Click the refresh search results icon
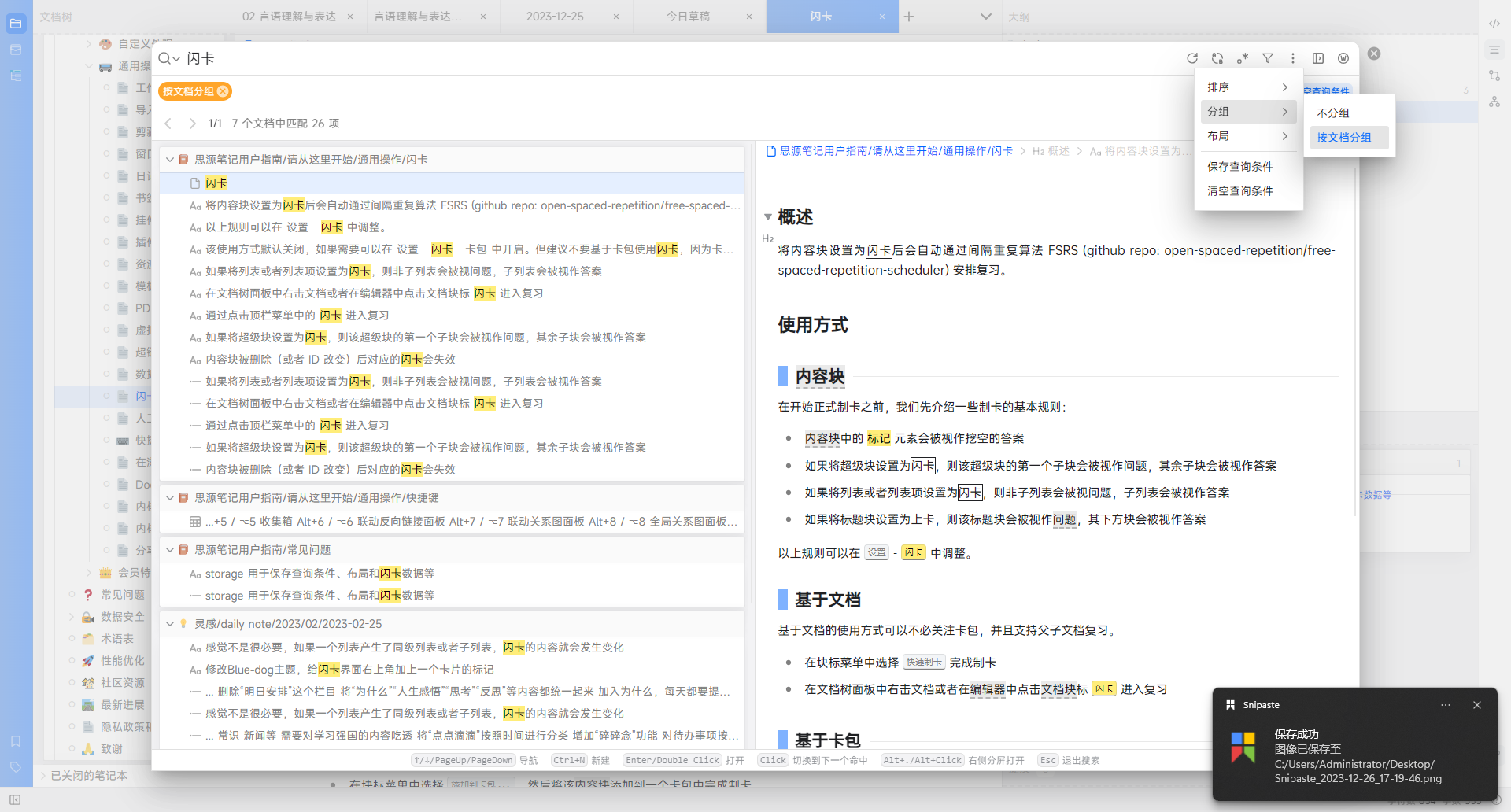 click(x=1192, y=58)
